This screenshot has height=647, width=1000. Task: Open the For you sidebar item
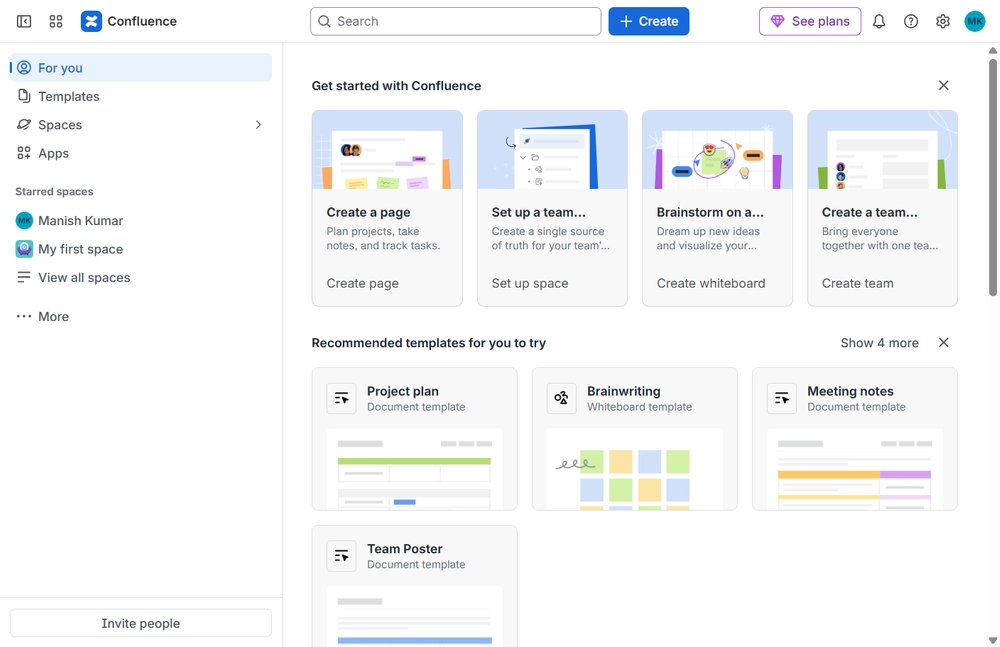tap(141, 68)
